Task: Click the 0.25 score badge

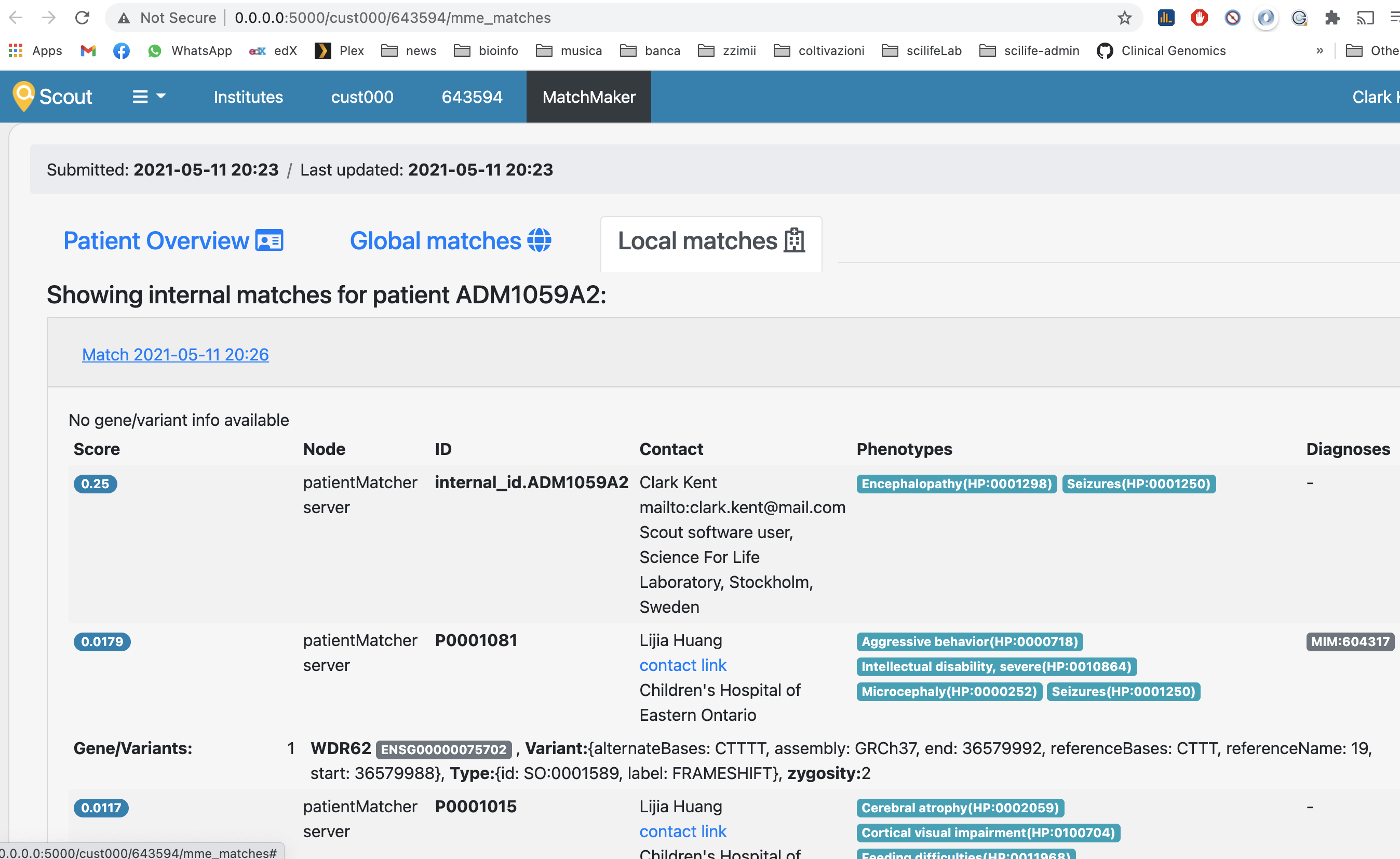Action: pyautogui.click(x=95, y=484)
